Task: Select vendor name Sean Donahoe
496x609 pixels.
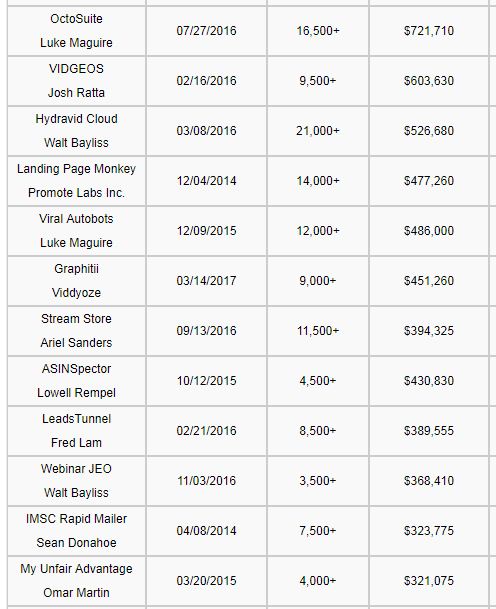Action: click(76, 543)
